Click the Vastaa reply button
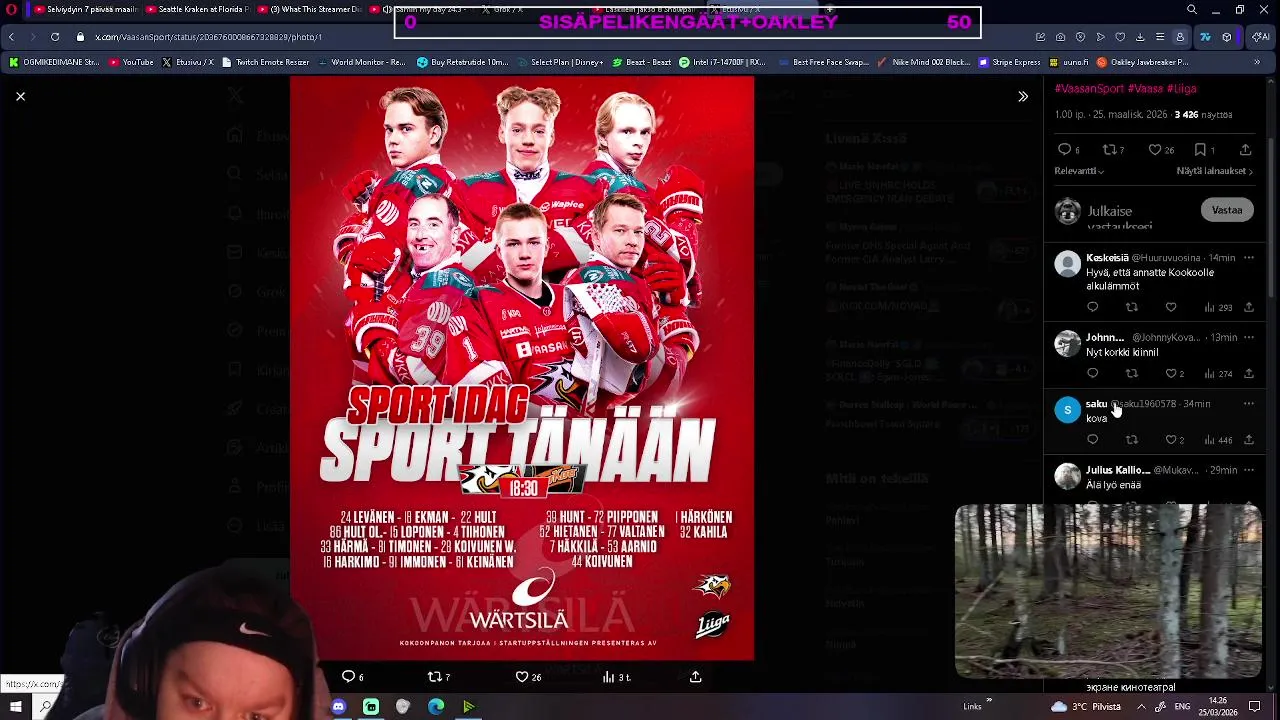The width and height of the screenshot is (1280, 720). (1227, 211)
